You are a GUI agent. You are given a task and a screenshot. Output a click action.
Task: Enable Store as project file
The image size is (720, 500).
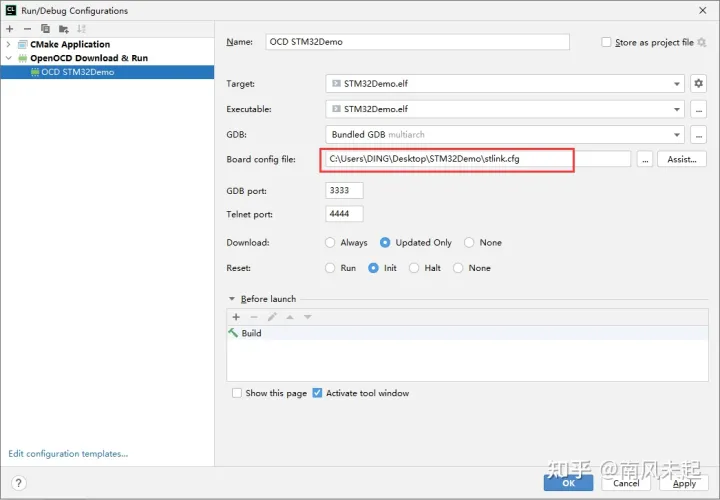[x=607, y=43]
